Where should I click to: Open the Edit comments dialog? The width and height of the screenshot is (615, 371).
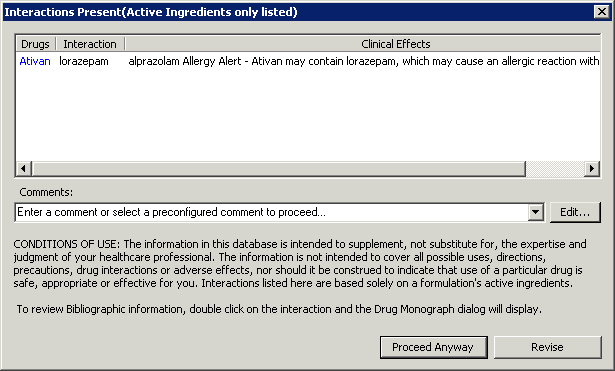click(x=575, y=212)
